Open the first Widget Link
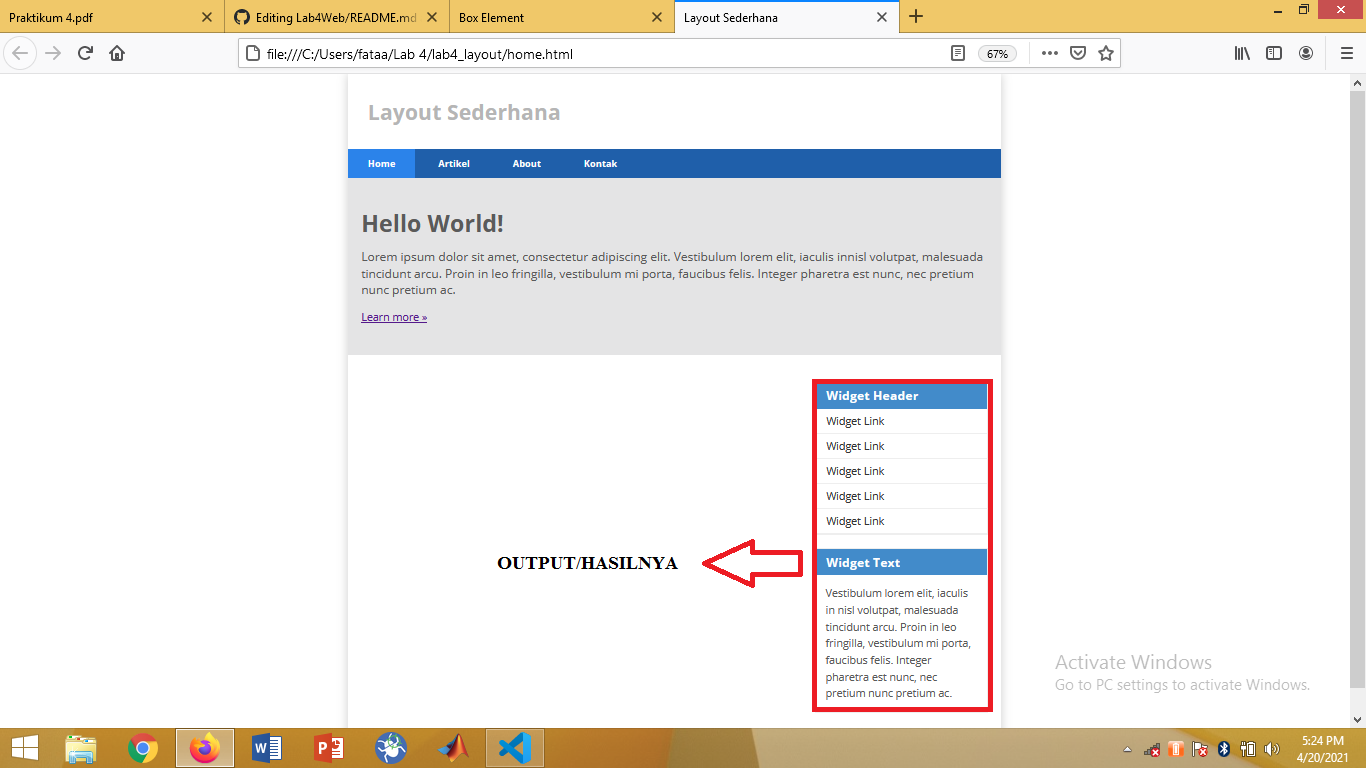This screenshot has width=1366, height=768. click(x=855, y=421)
